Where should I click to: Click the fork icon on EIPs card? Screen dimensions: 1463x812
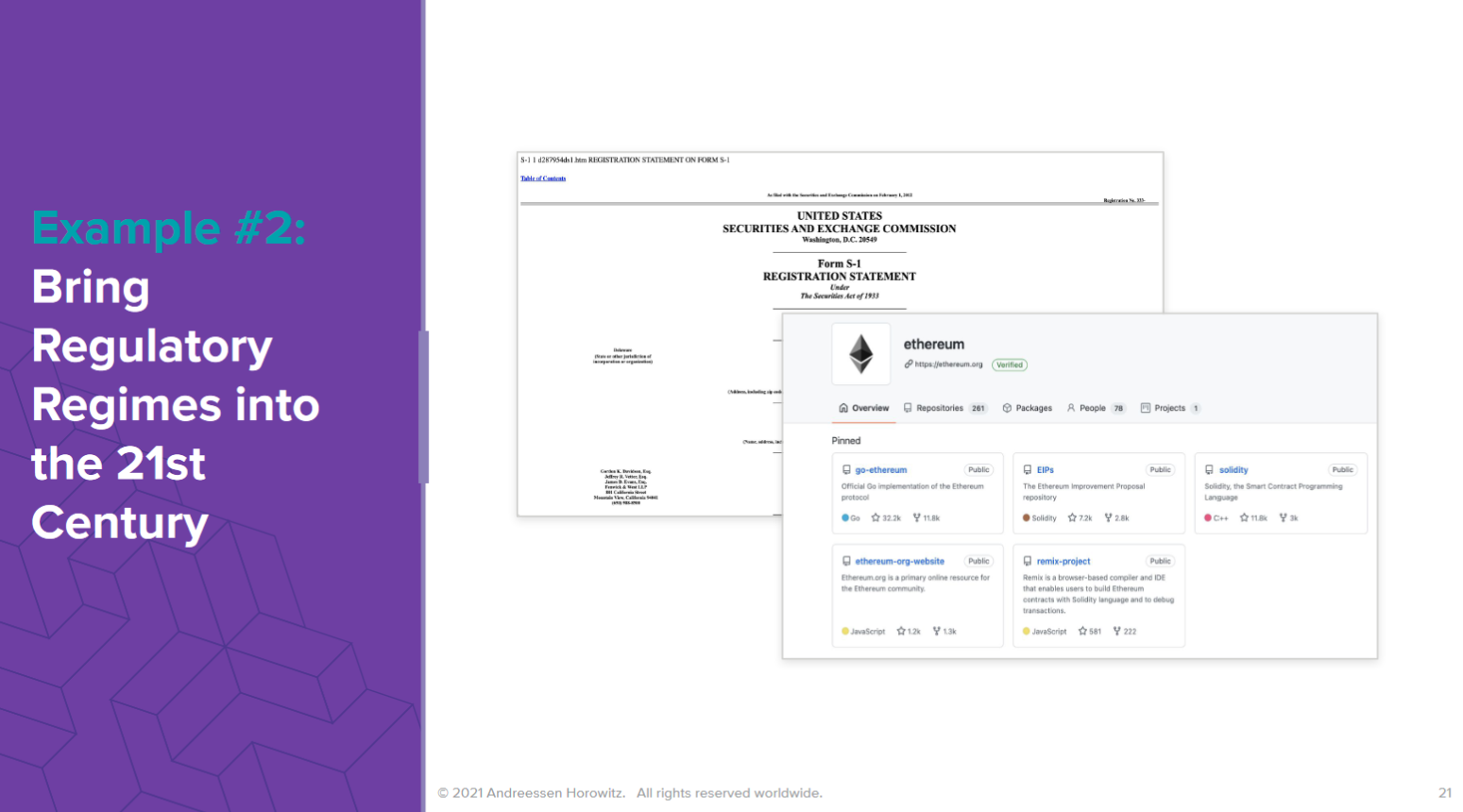click(1108, 518)
